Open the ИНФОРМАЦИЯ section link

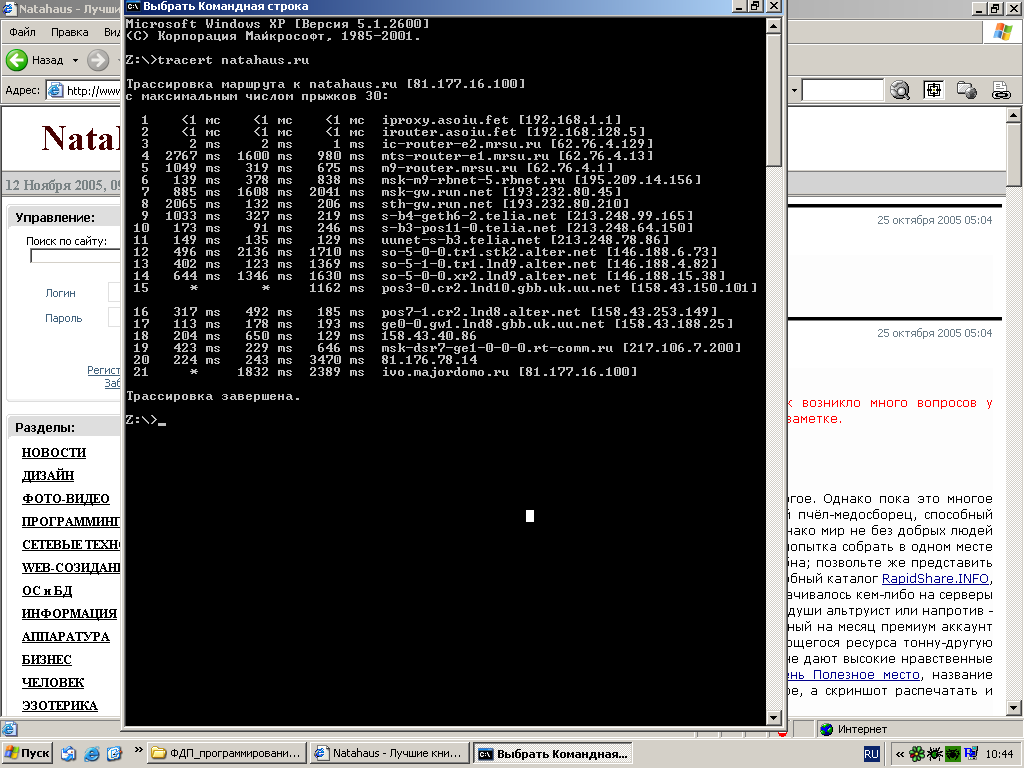tap(69, 613)
